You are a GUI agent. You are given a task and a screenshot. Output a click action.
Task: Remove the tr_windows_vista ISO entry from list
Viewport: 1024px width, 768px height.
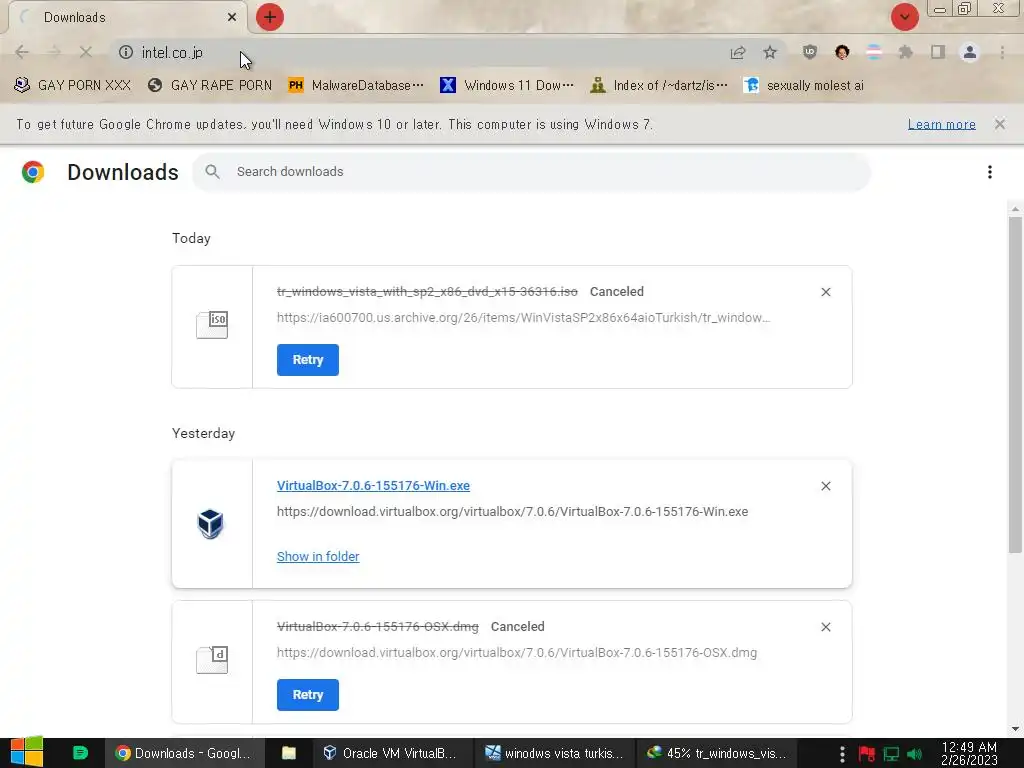point(825,292)
